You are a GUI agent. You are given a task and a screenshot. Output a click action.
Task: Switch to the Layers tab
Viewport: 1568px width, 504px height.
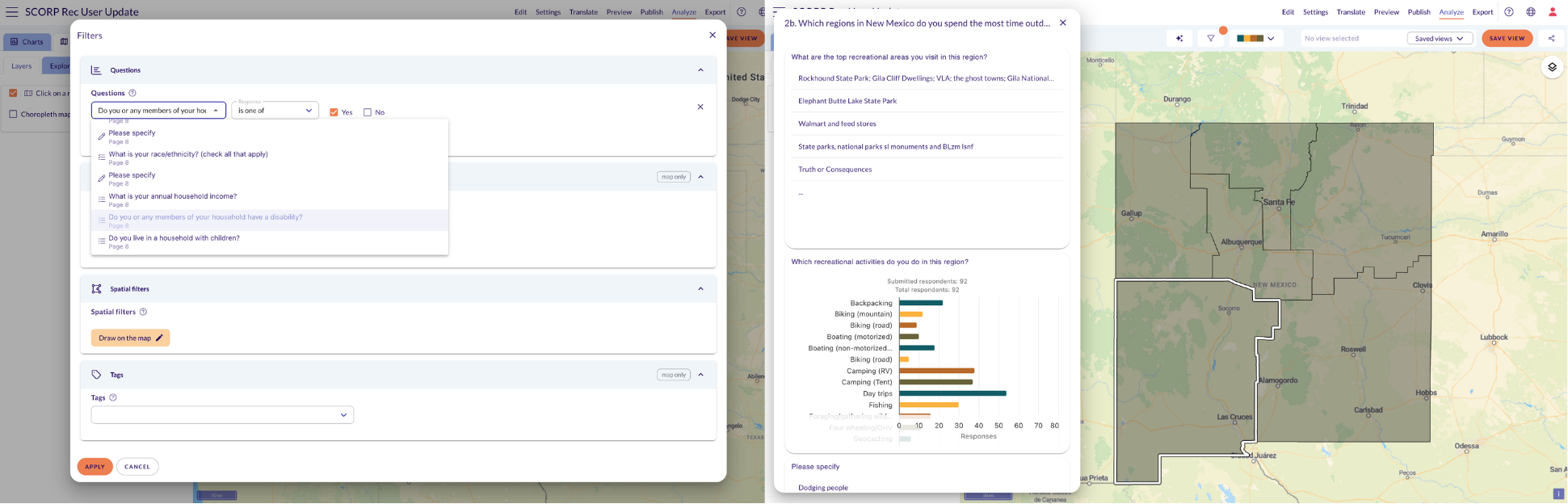22,66
